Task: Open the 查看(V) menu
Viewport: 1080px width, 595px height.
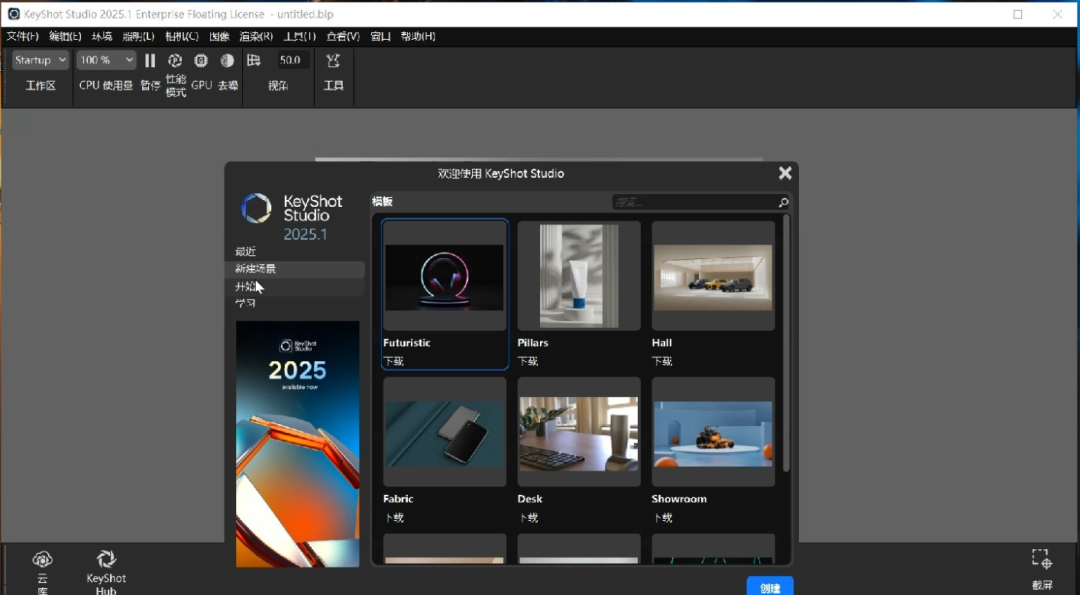Action: (x=343, y=36)
